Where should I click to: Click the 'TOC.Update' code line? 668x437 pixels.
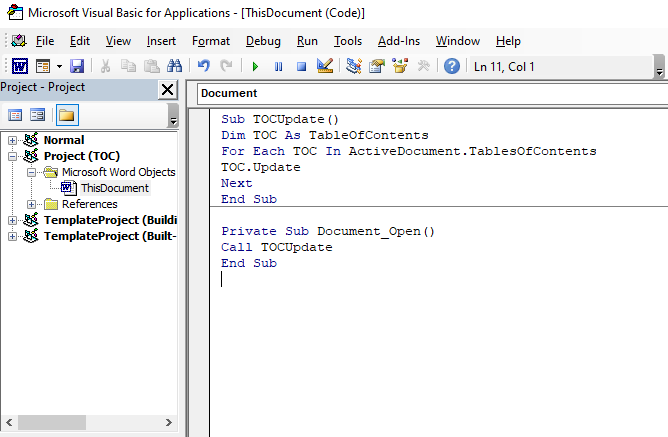pos(260,167)
